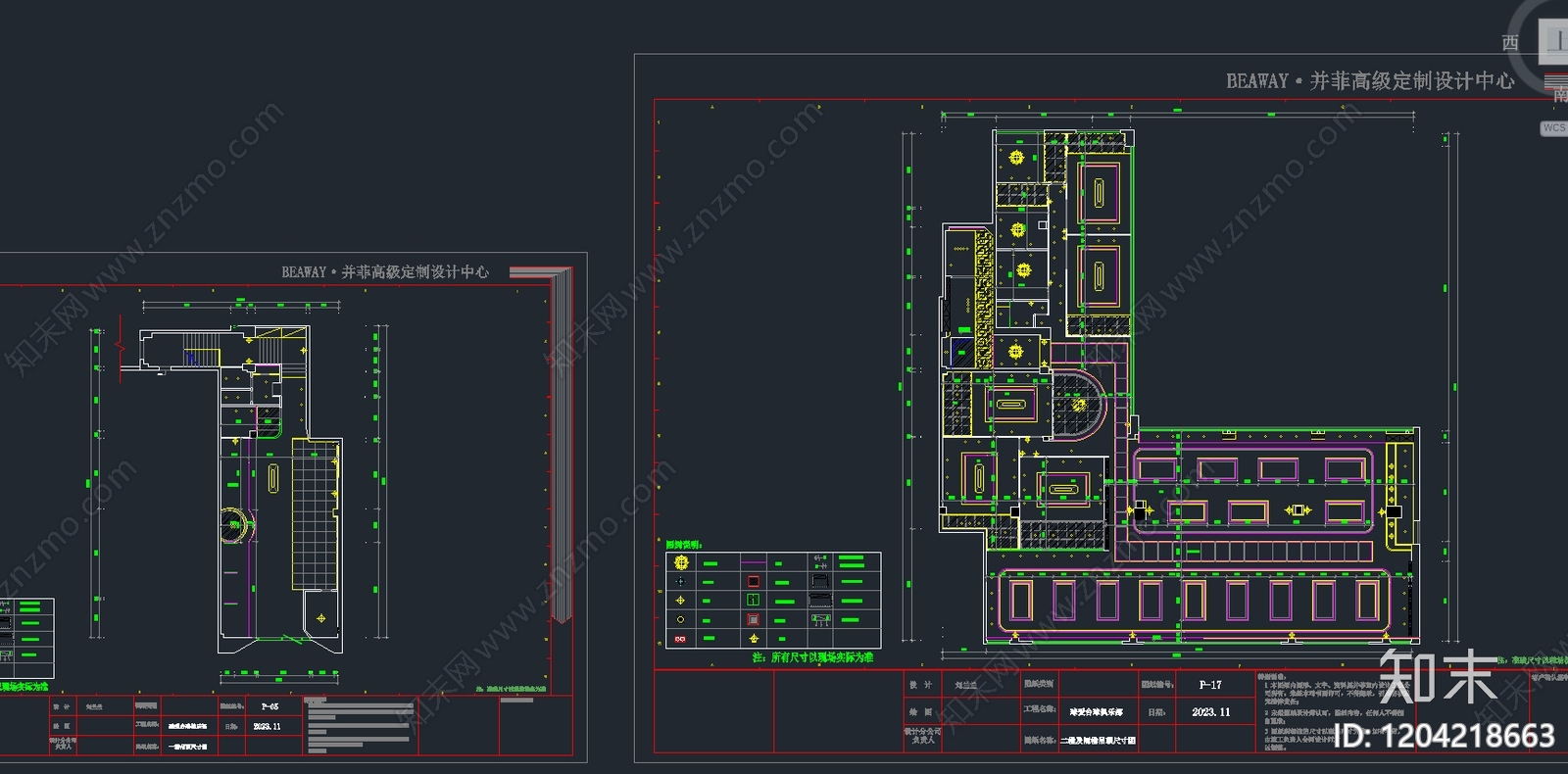Click the date 2023. 11 beside P-17
The width and height of the screenshot is (1568, 774).
pos(1211,712)
